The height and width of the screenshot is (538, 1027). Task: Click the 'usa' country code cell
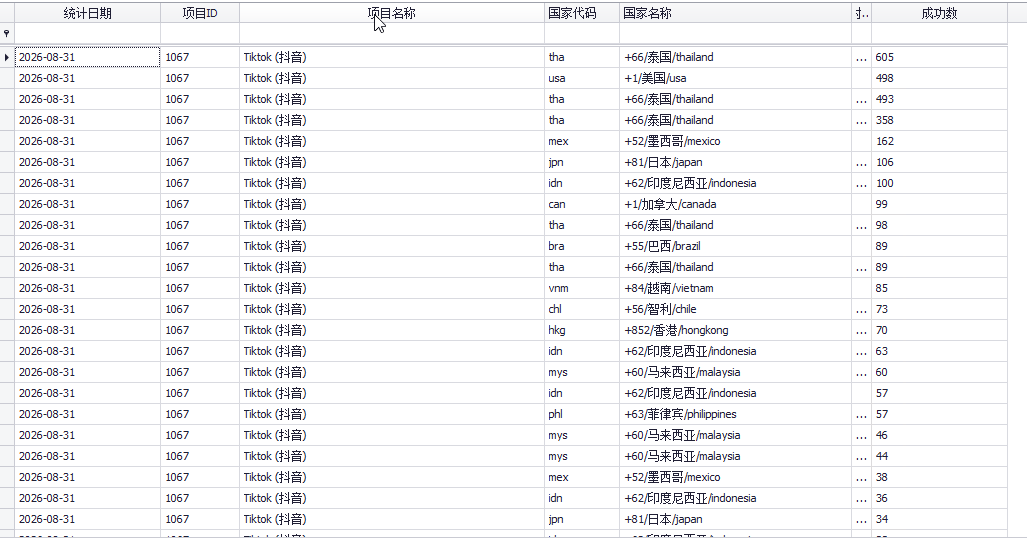pos(582,78)
